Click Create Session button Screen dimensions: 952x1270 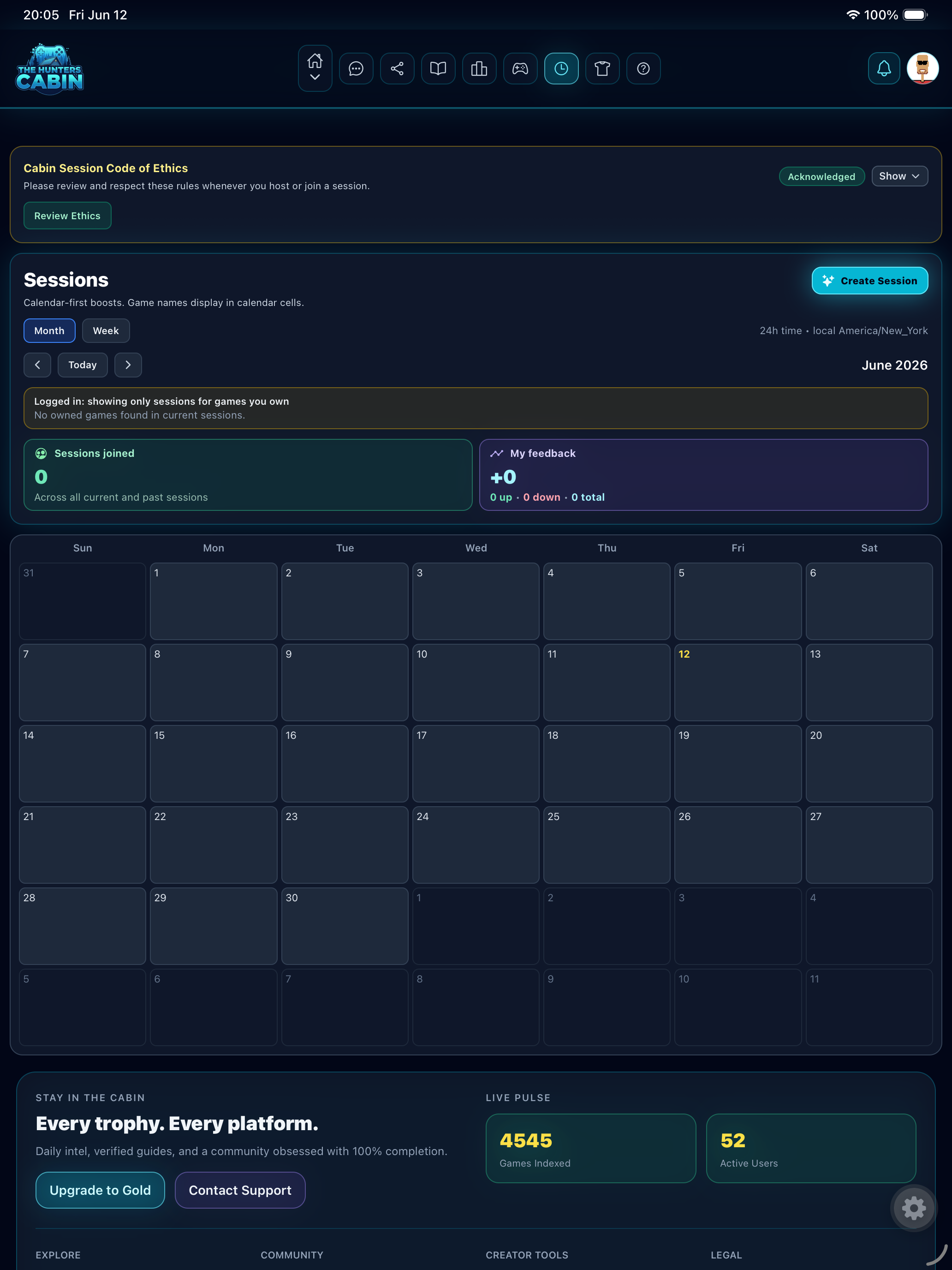[x=869, y=281]
